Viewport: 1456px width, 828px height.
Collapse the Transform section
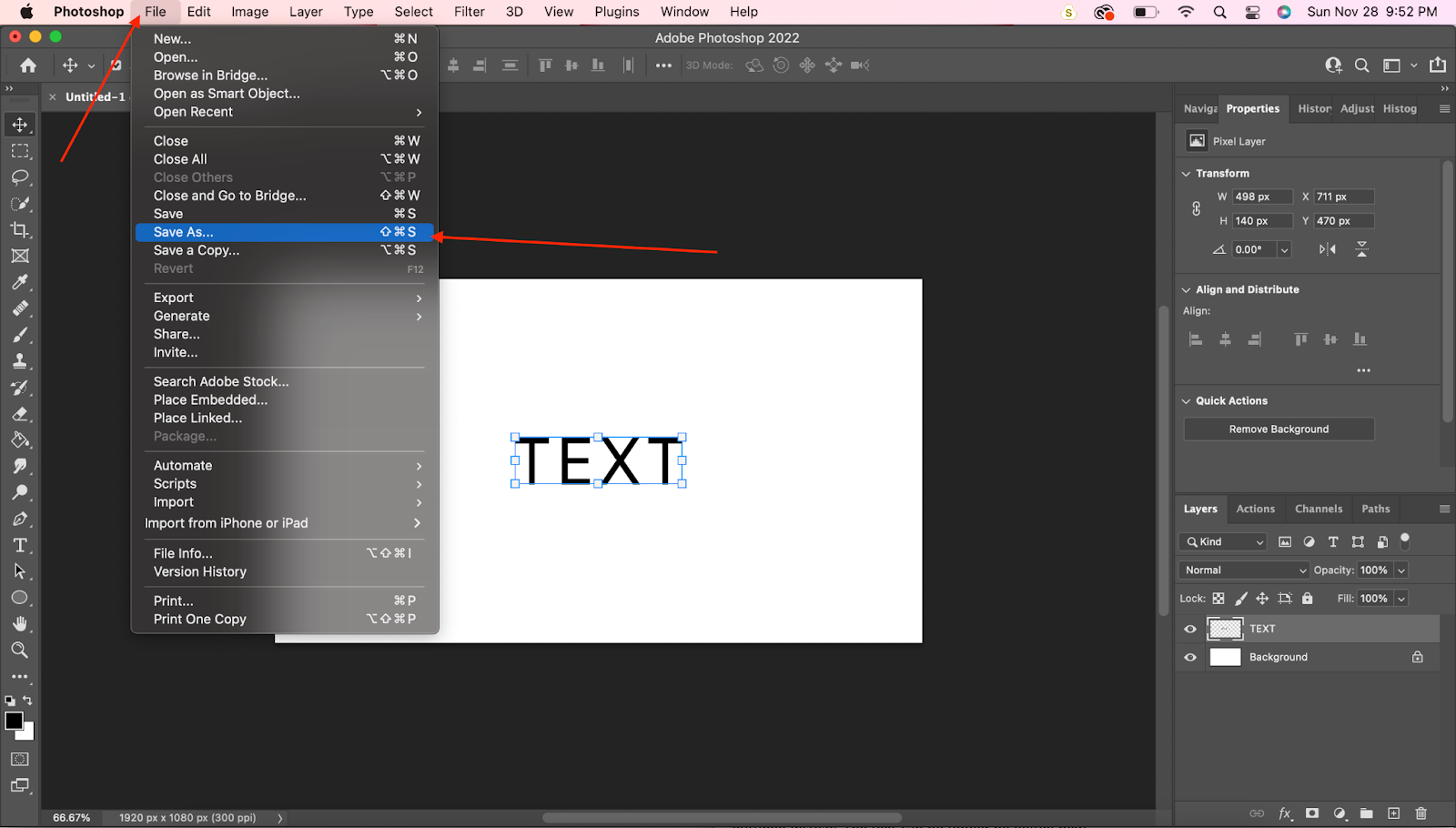[1186, 174]
